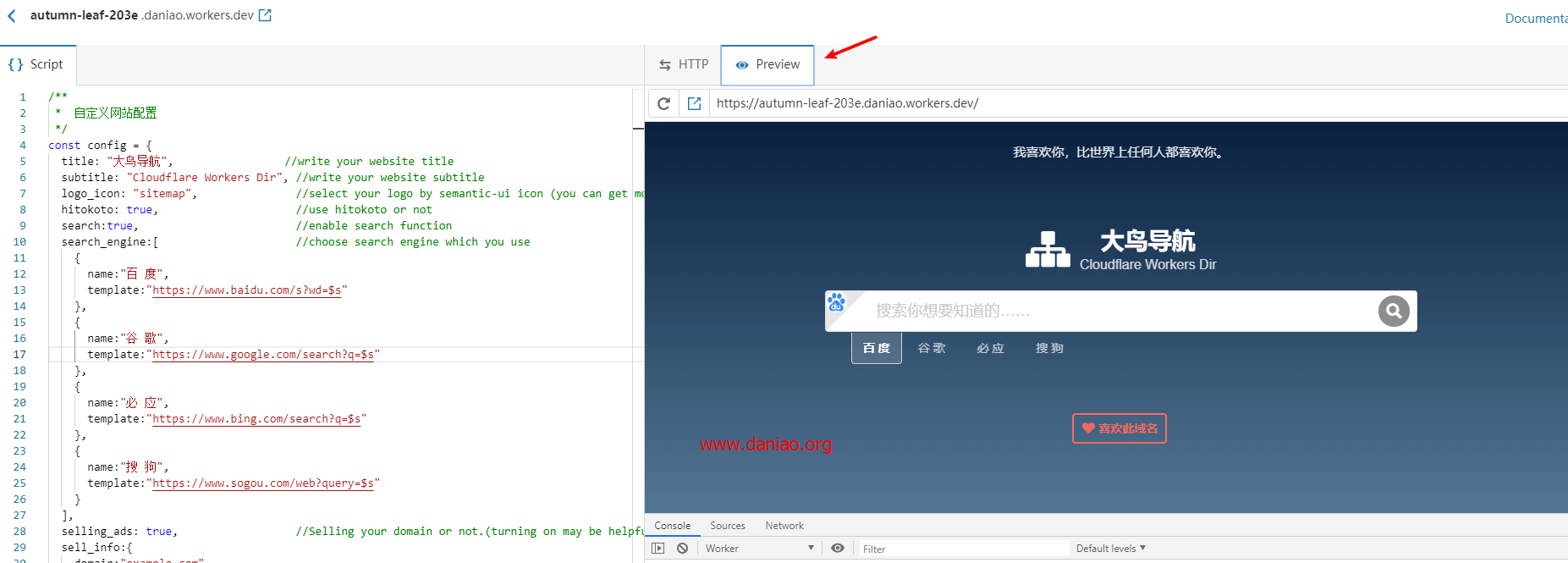Click the magnifier search button
1568x563 pixels.
(1394, 311)
